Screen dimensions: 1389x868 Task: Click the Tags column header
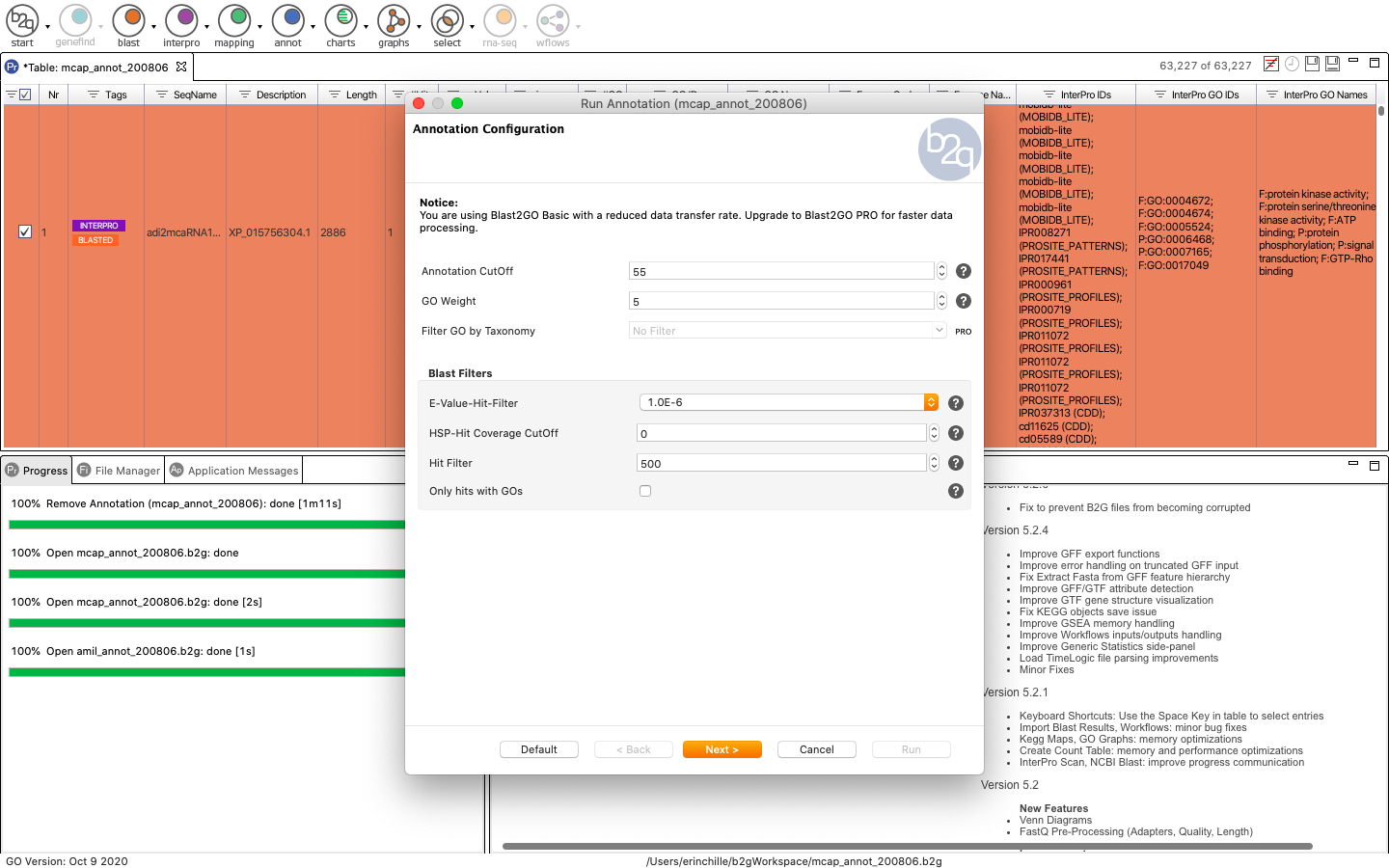tap(106, 95)
